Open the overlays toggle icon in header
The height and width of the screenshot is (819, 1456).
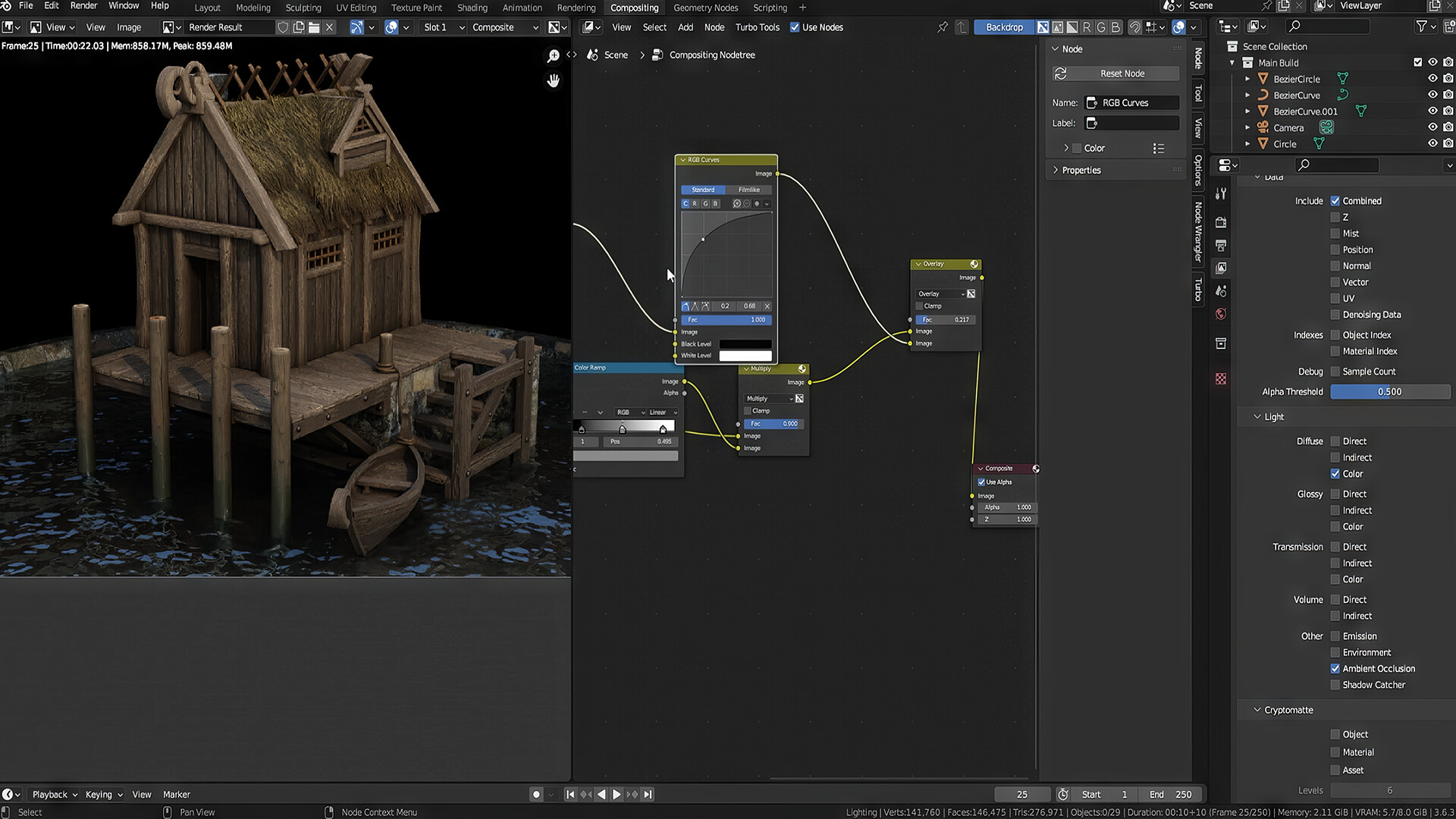point(1180,27)
